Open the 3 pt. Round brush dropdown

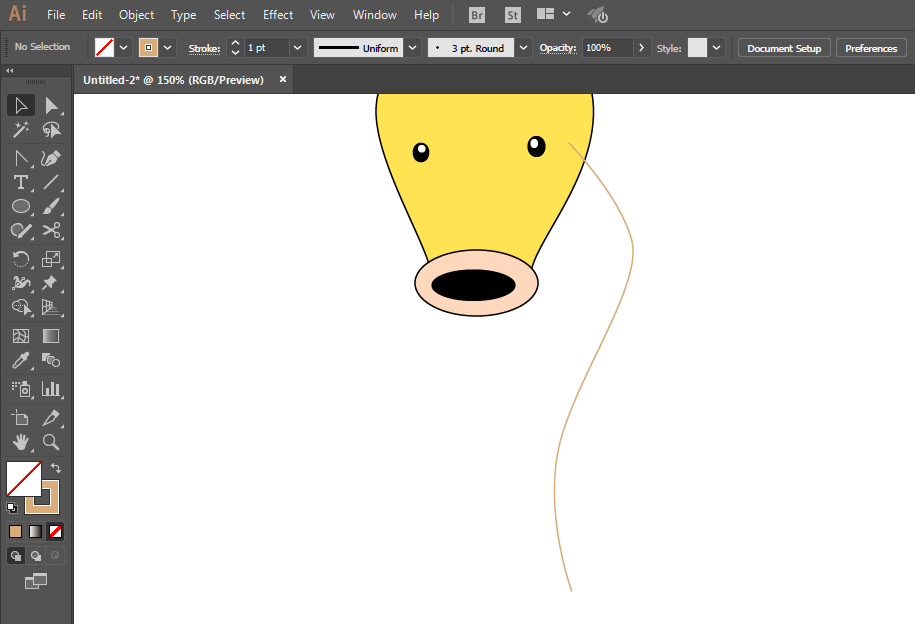tap(523, 48)
